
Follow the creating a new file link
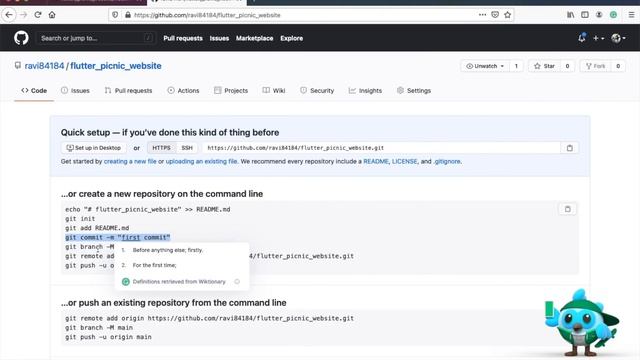click(130, 161)
